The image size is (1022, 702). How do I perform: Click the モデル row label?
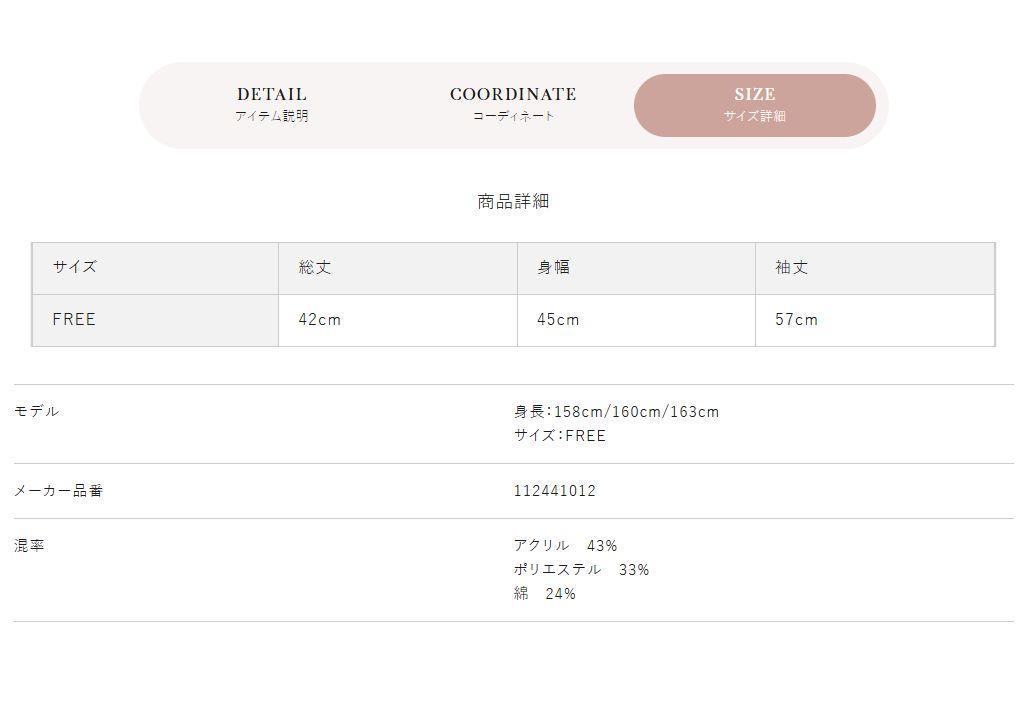[36, 411]
